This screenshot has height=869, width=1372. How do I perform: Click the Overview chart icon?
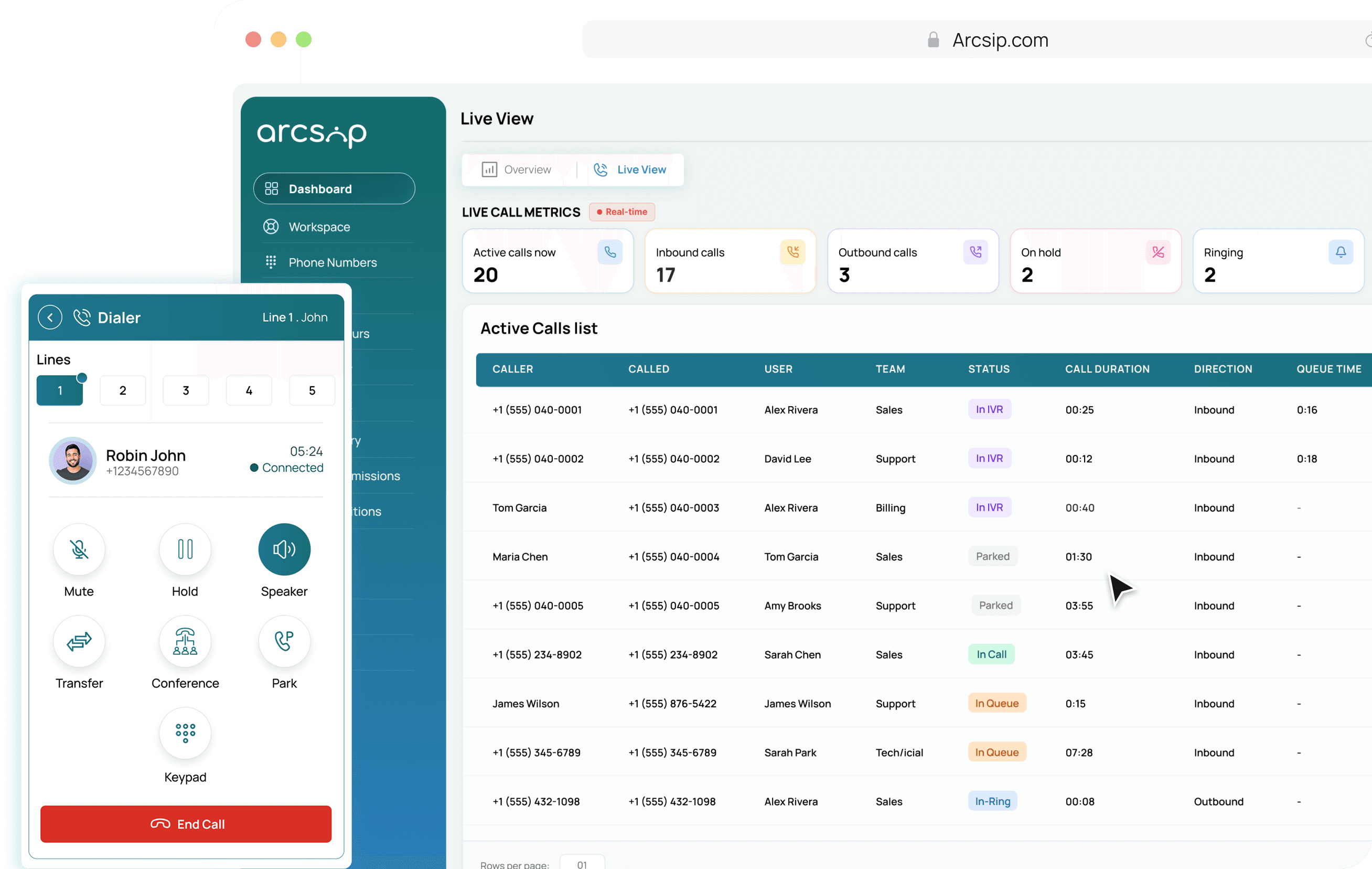(x=489, y=169)
